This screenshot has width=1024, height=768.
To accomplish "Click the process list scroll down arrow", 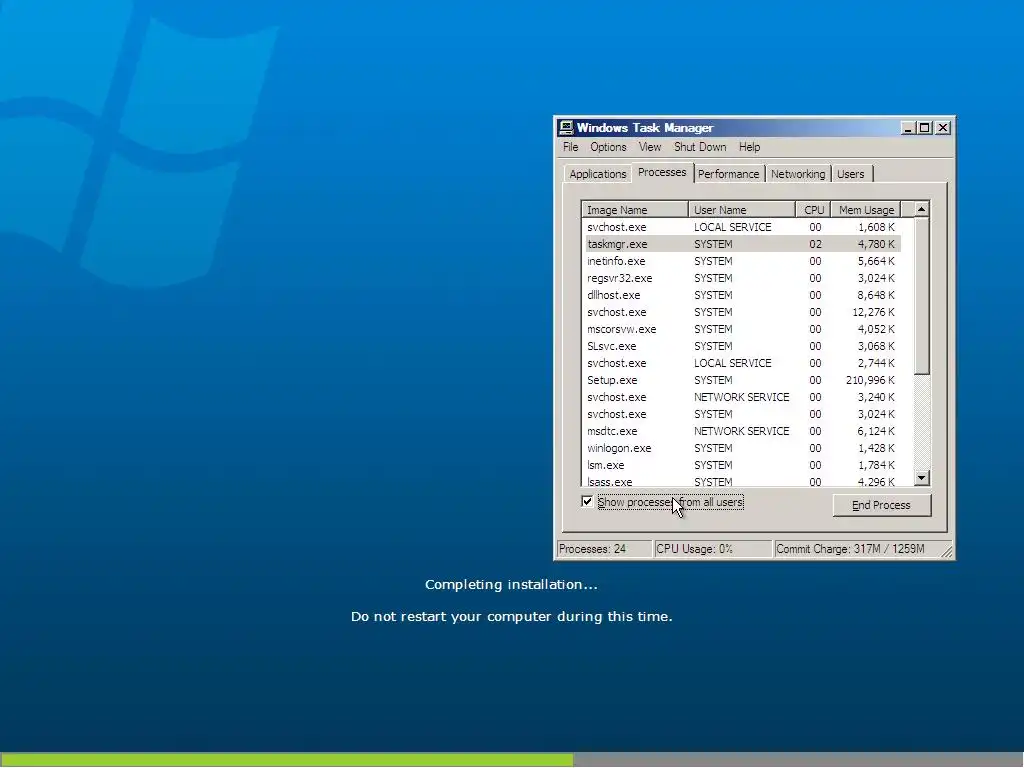I will tap(921, 478).
